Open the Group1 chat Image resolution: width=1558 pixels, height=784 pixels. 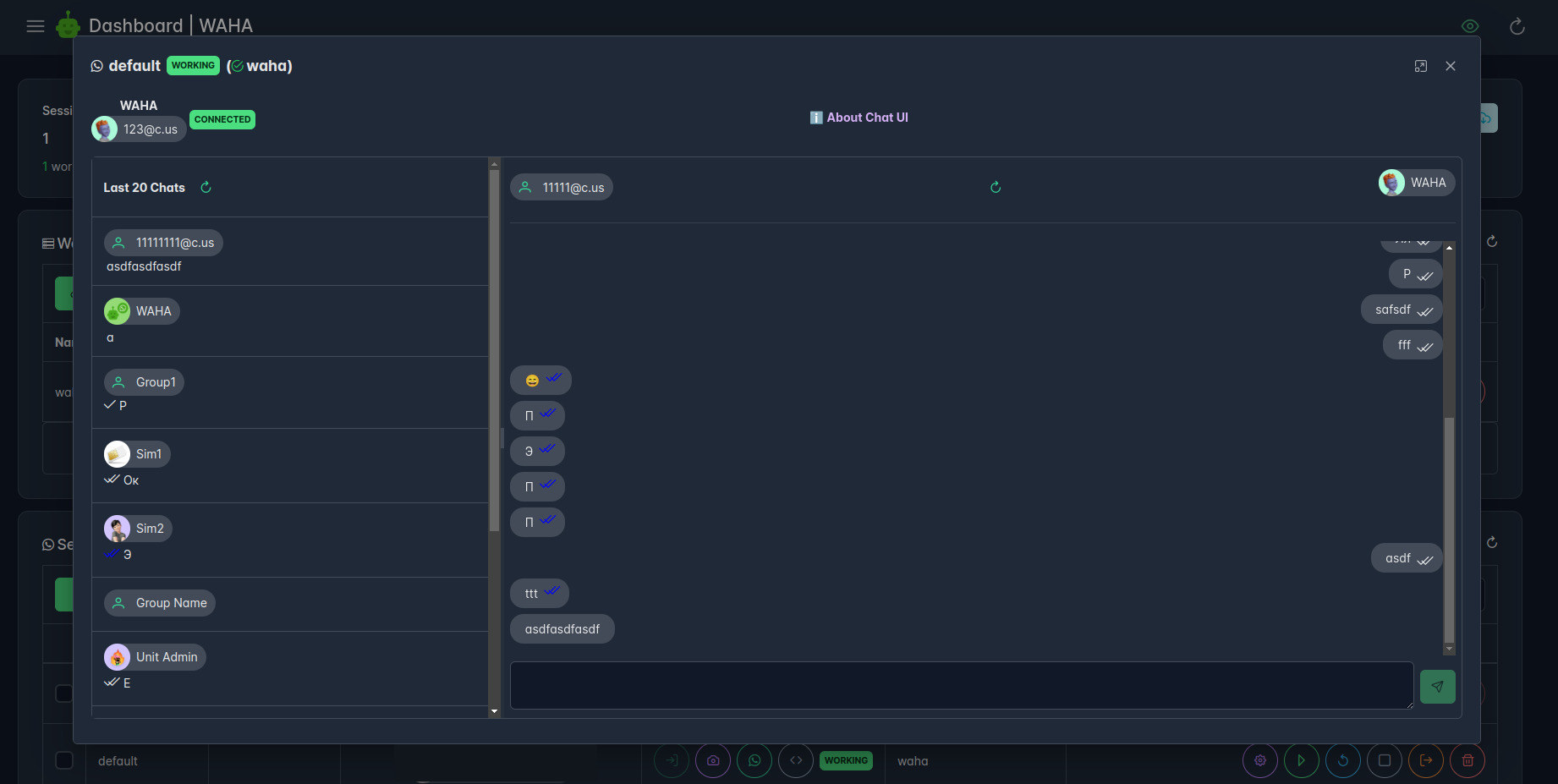290,392
